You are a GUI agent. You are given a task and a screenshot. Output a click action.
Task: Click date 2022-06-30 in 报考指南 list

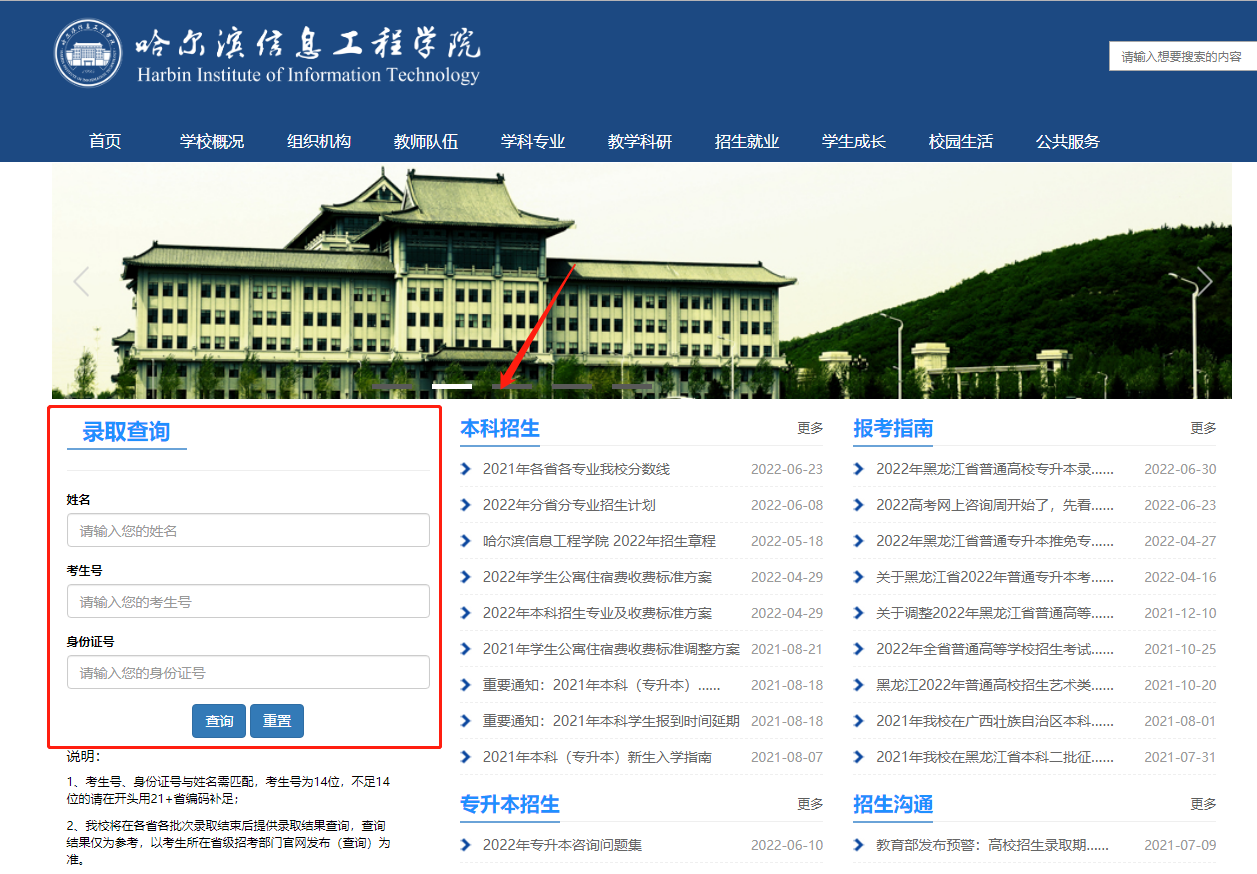tap(1180, 469)
